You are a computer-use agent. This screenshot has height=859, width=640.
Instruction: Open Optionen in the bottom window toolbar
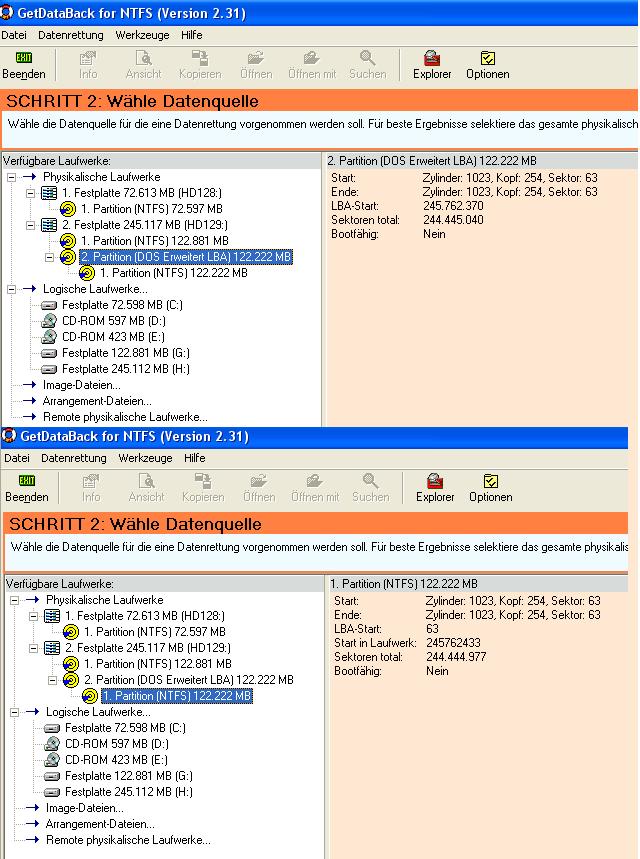point(490,488)
